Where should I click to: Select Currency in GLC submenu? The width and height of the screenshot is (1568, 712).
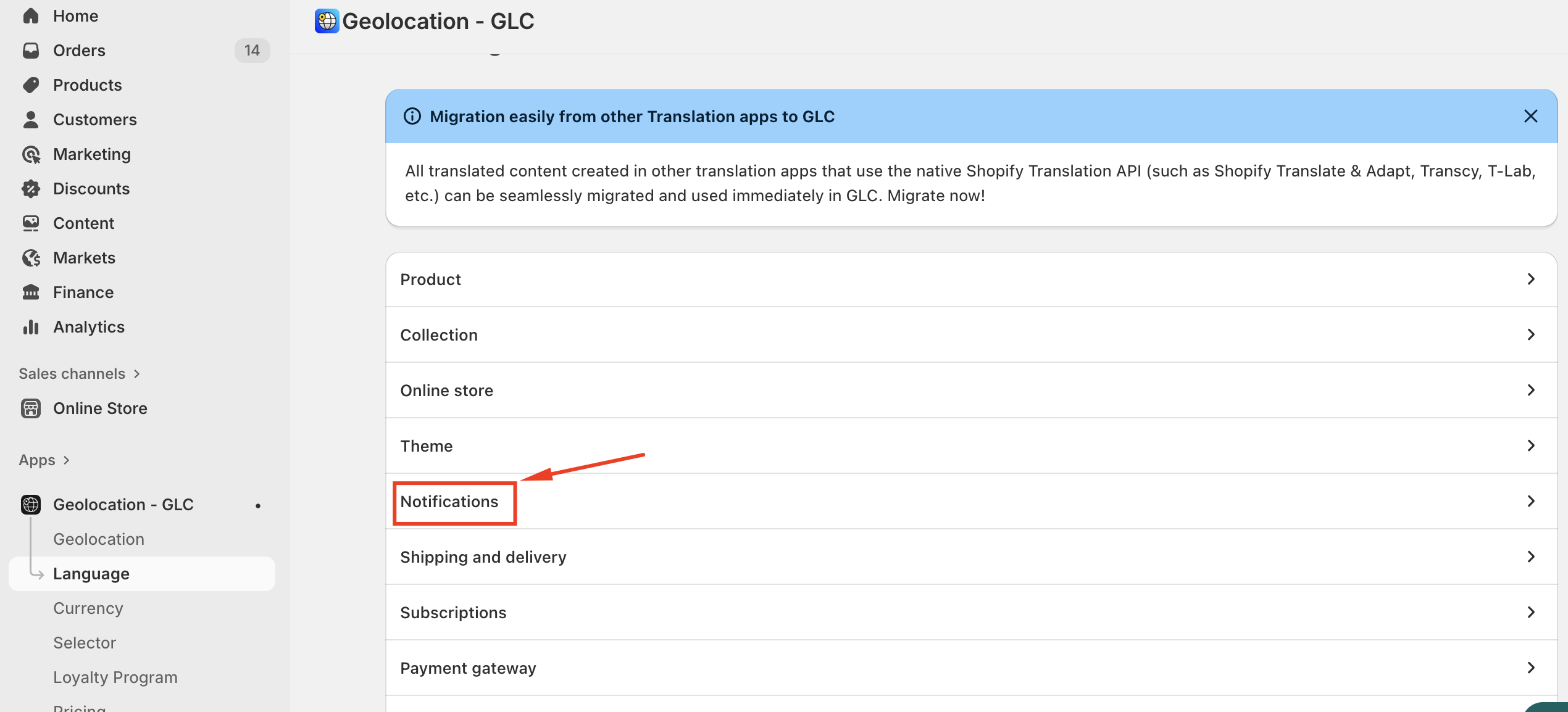[88, 608]
